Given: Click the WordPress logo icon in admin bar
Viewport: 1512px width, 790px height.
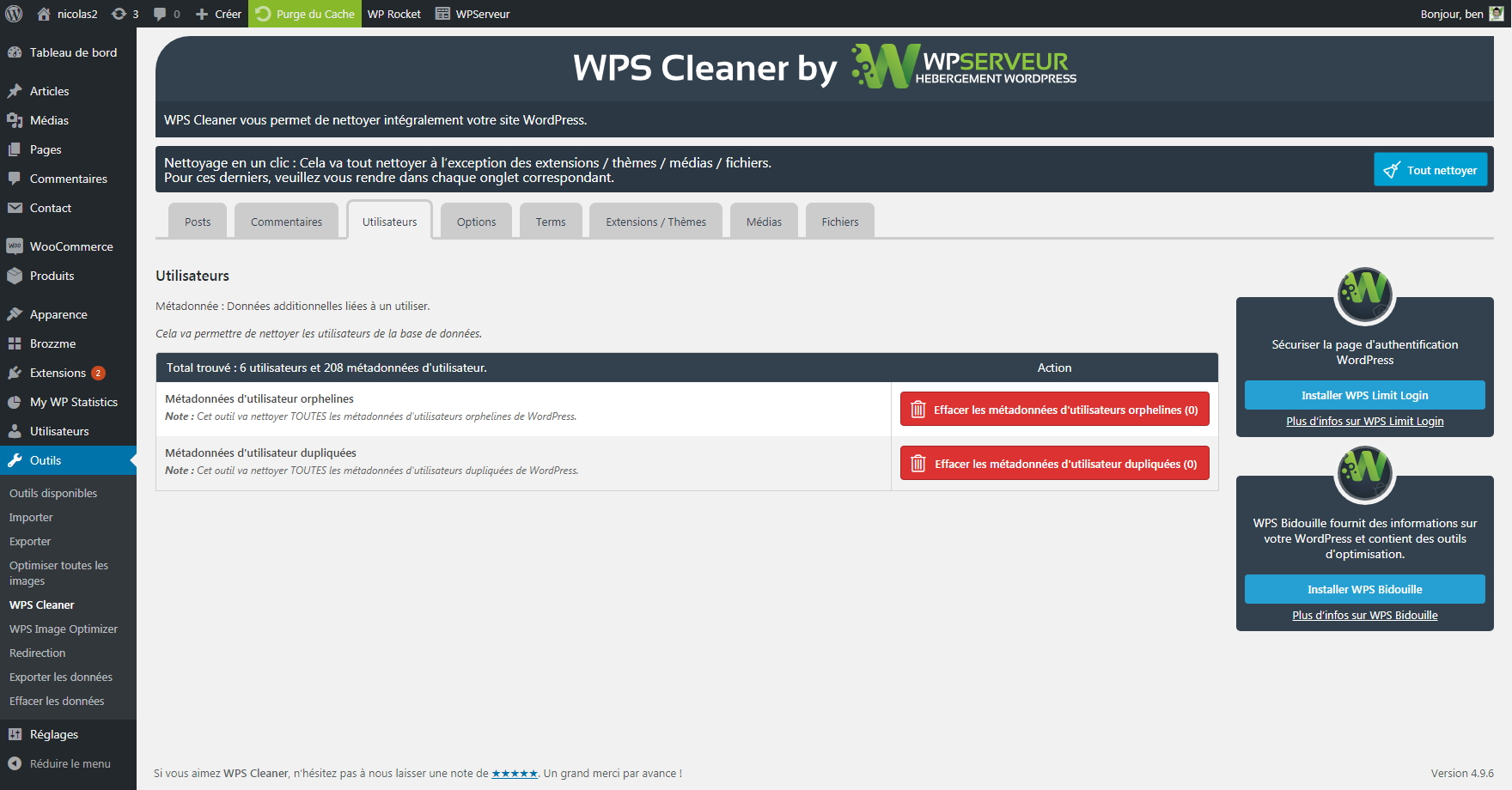Looking at the screenshot, I should point(14,14).
